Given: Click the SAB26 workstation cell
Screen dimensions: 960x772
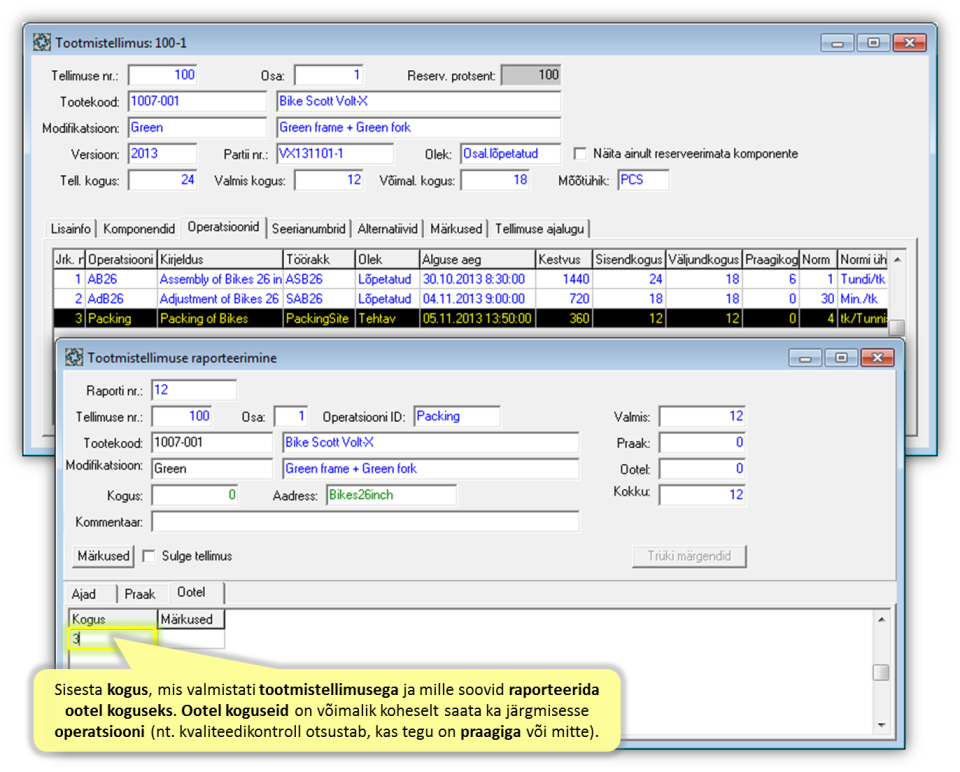Looking at the screenshot, I should [x=319, y=299].
